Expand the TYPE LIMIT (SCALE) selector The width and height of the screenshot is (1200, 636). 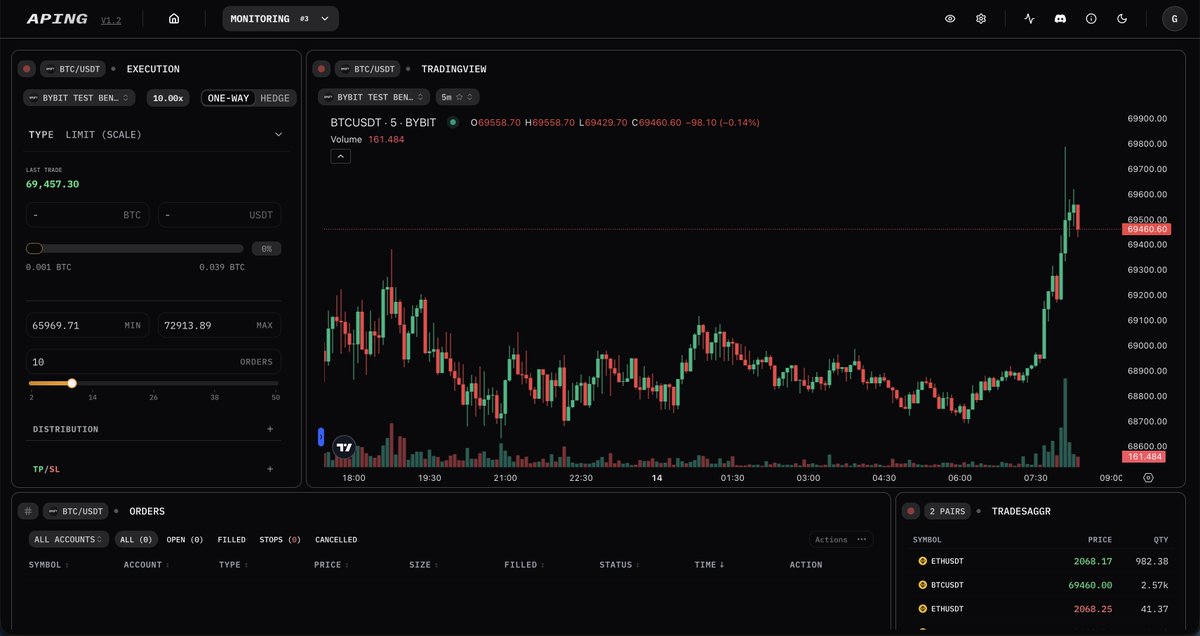pyautogui.click(x=155, y=134)
